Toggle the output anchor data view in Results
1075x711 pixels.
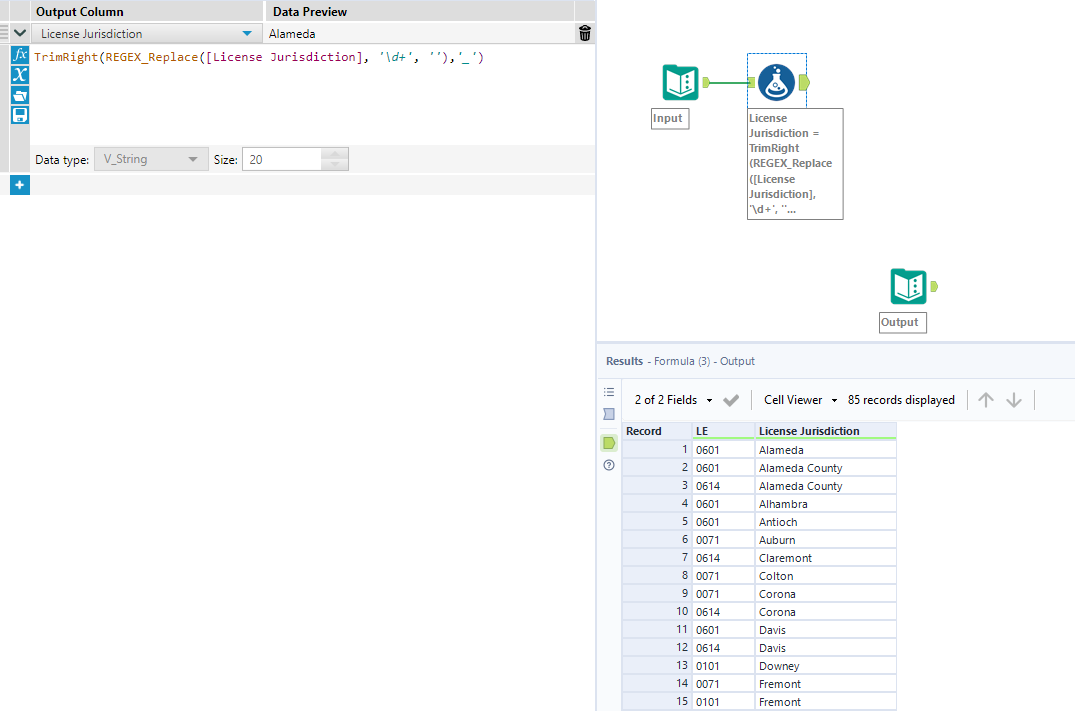click(609, 442)
